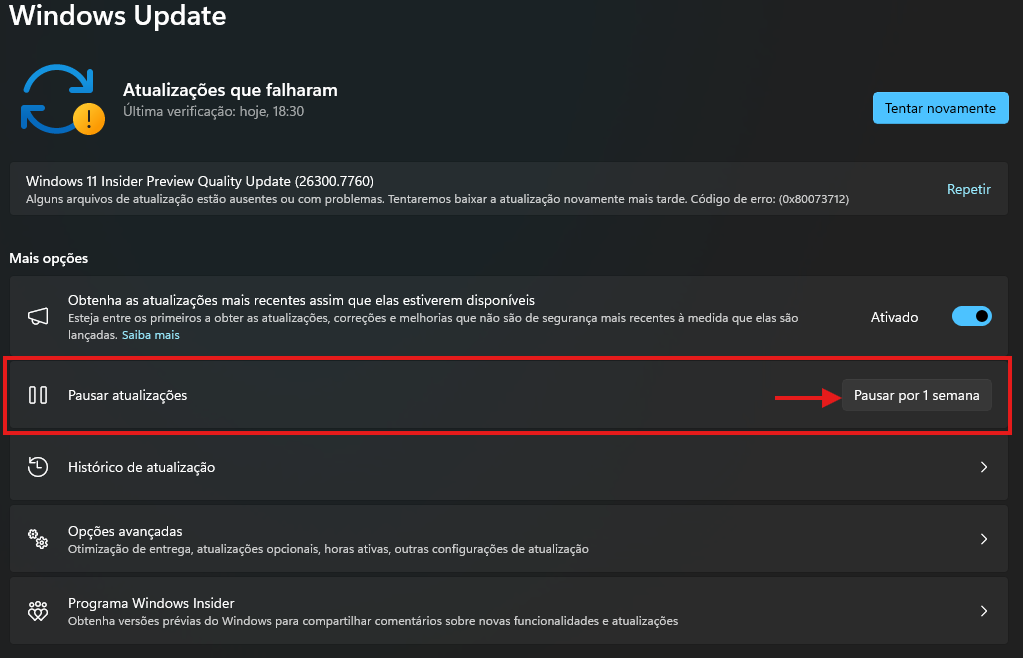Click the Ativado toggle label area

[x=895, y=317]
